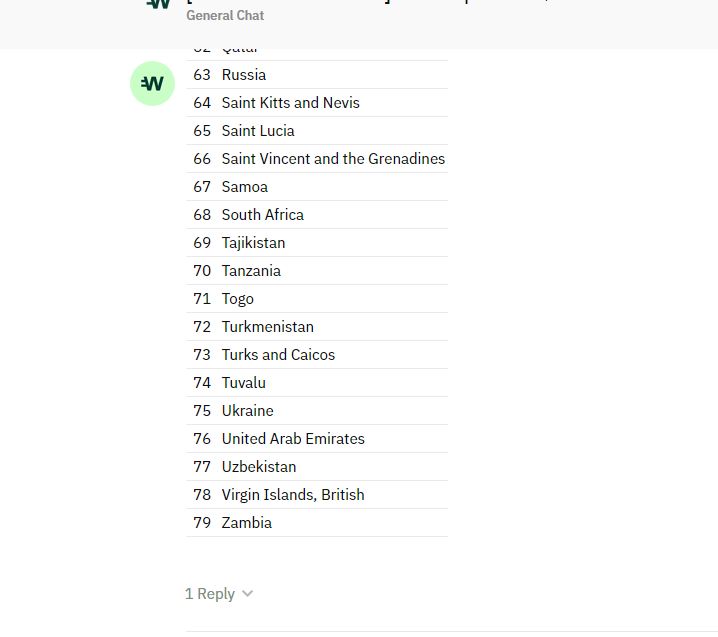
Task: Select the Turks and Caicos row
Action: coord(317,354)
